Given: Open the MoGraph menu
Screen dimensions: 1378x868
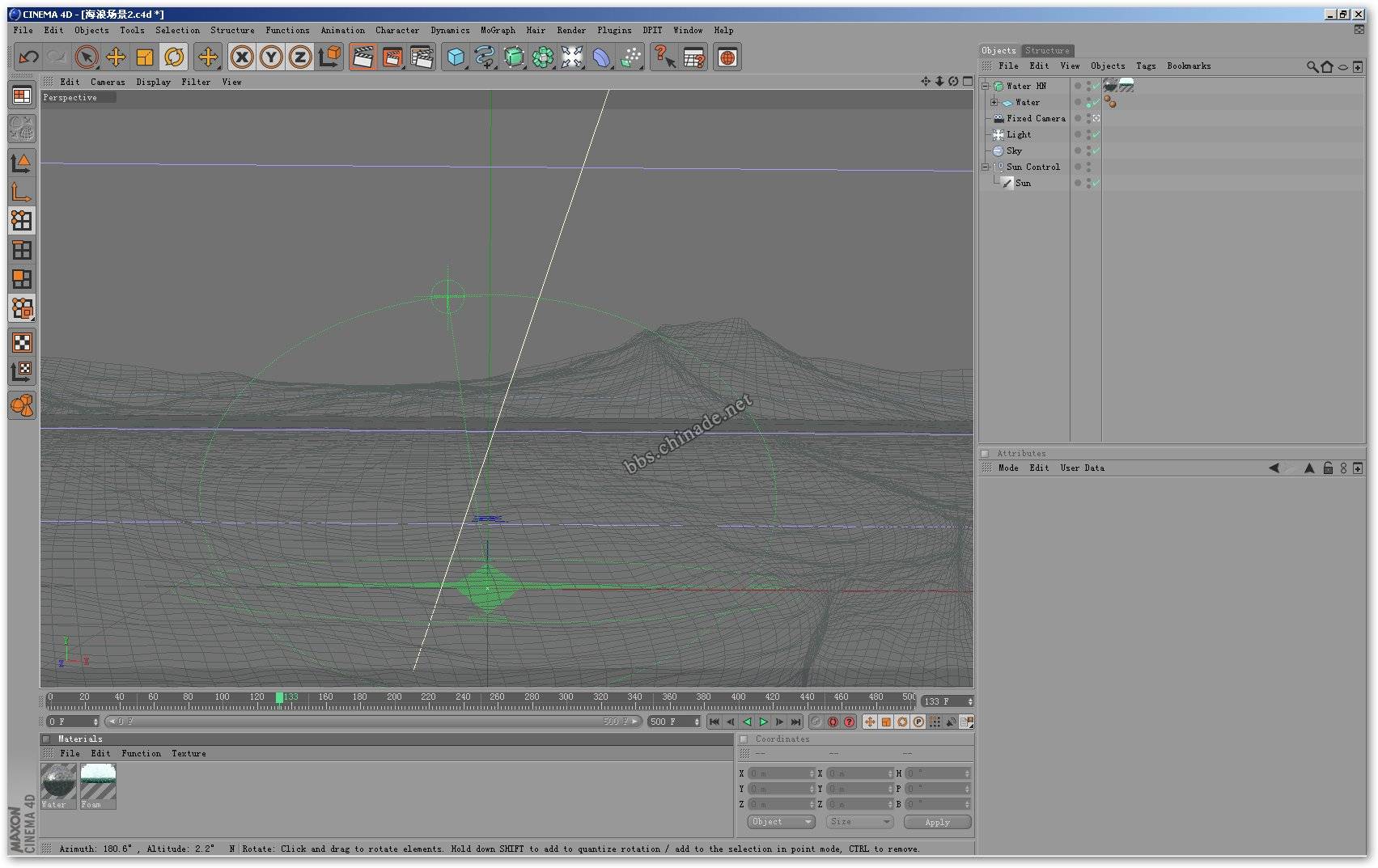Looking at the screenshot, I should pyautogui.click(x=498, y=31).
